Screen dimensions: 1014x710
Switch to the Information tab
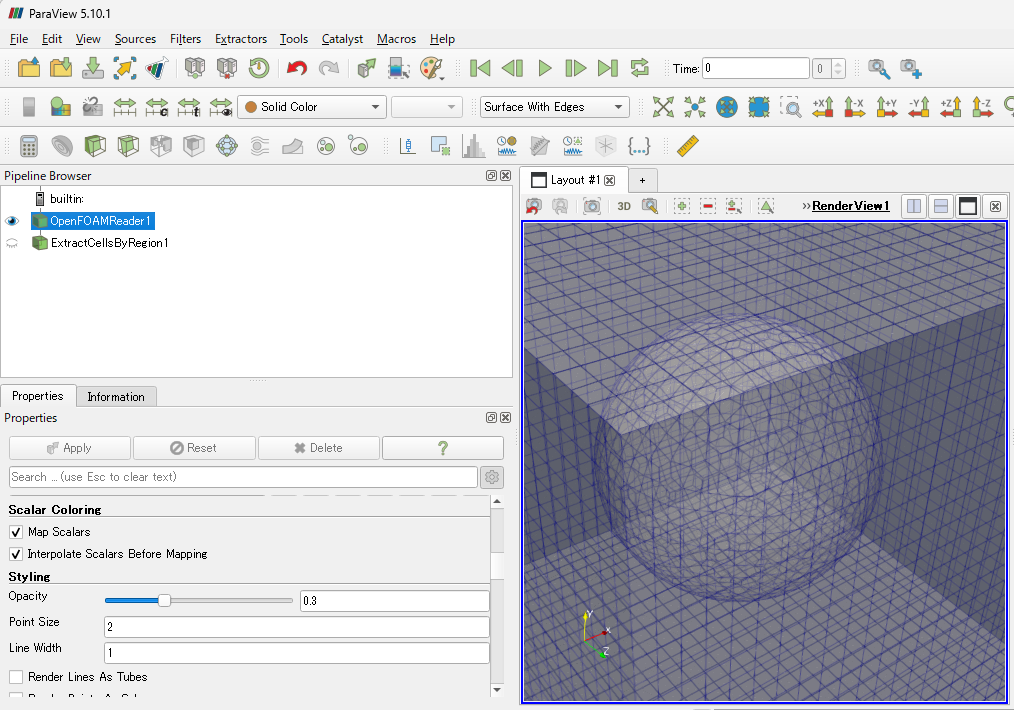[x=115, y=396]
